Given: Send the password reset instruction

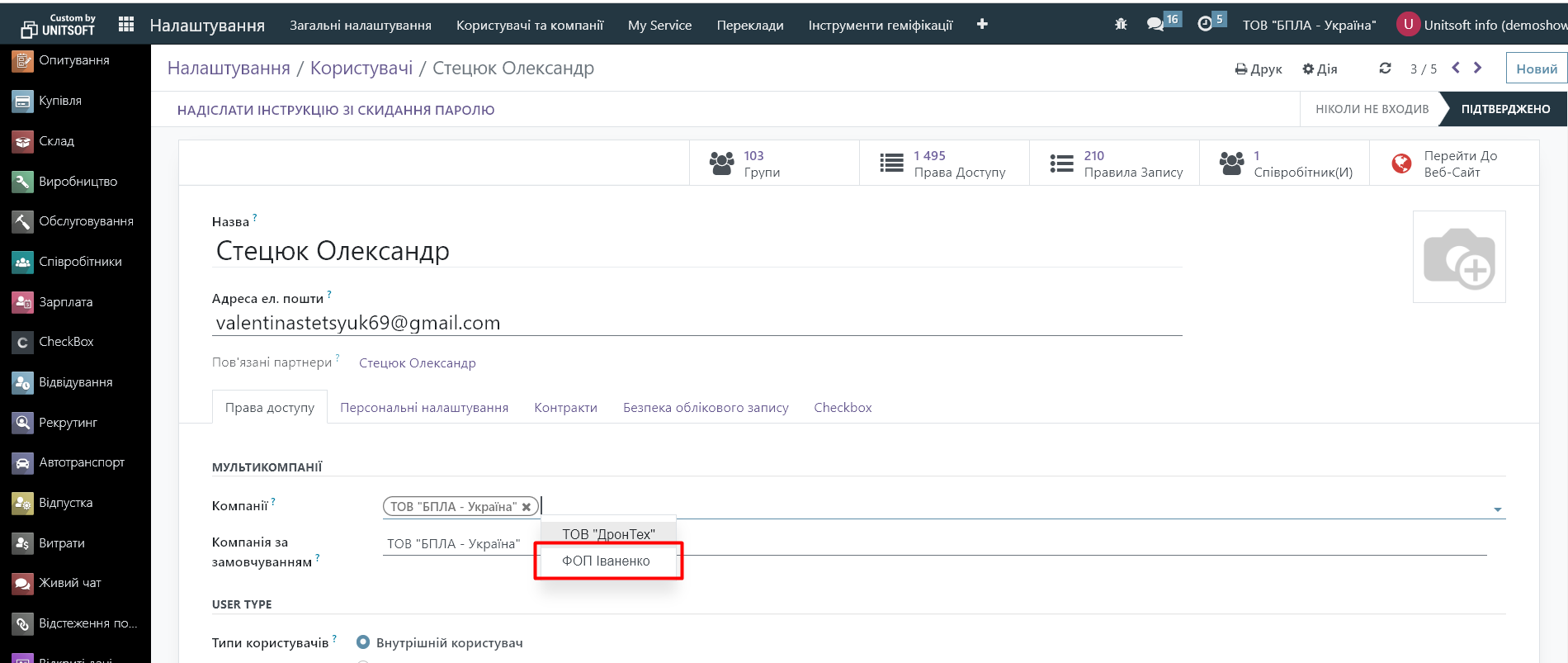Looking at the screenshot, I should pyautogui.click(x=336, y=110).
